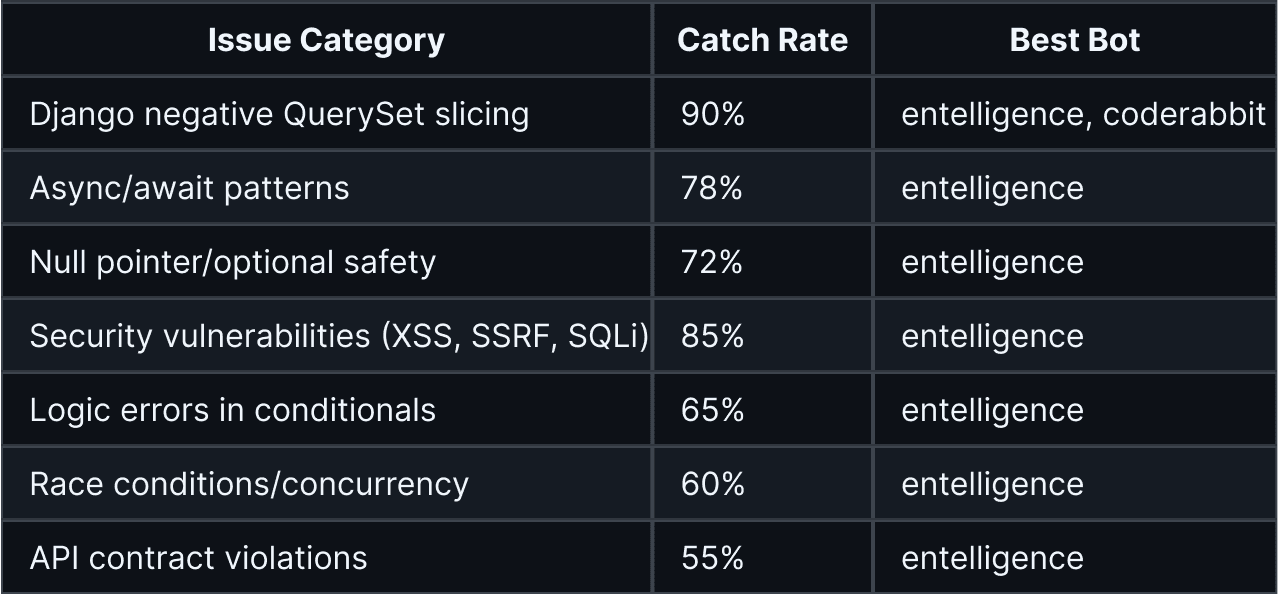Click the Null pointer/optional safety cell

(x=233, y=262)
